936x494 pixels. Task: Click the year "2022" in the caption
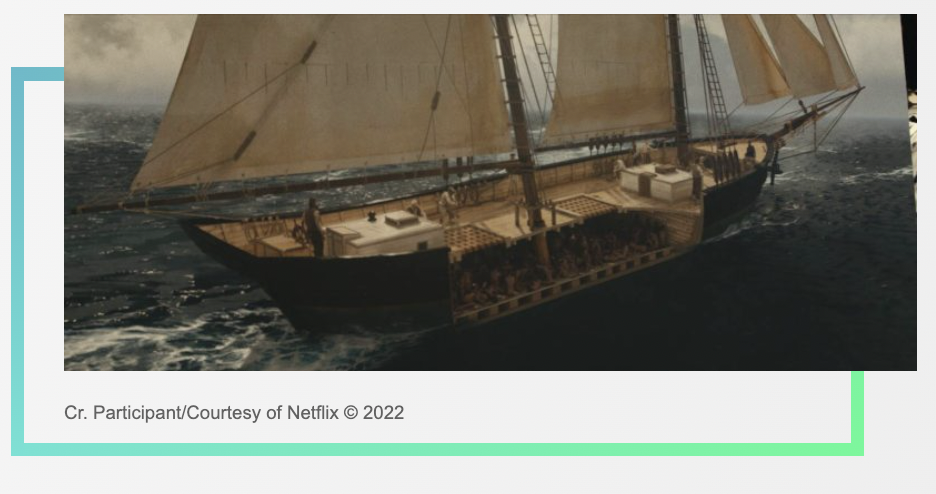pos(383,412)
